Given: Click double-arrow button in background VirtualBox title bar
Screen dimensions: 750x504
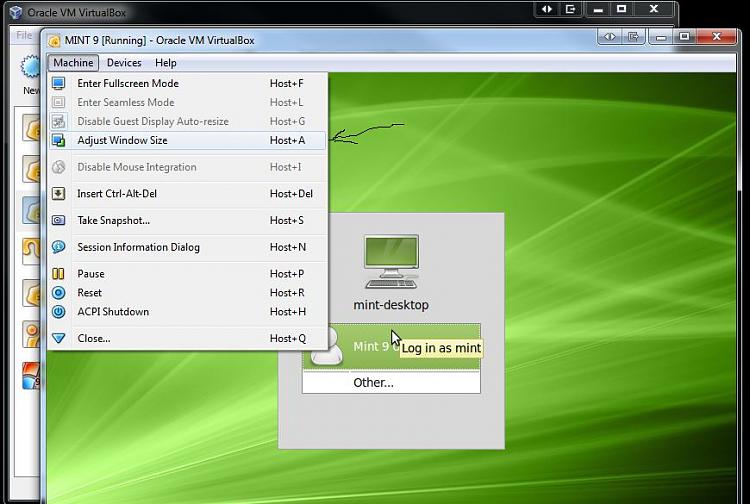Looking at the screenshot, I should pyautogui.click(x=547, y=9).
